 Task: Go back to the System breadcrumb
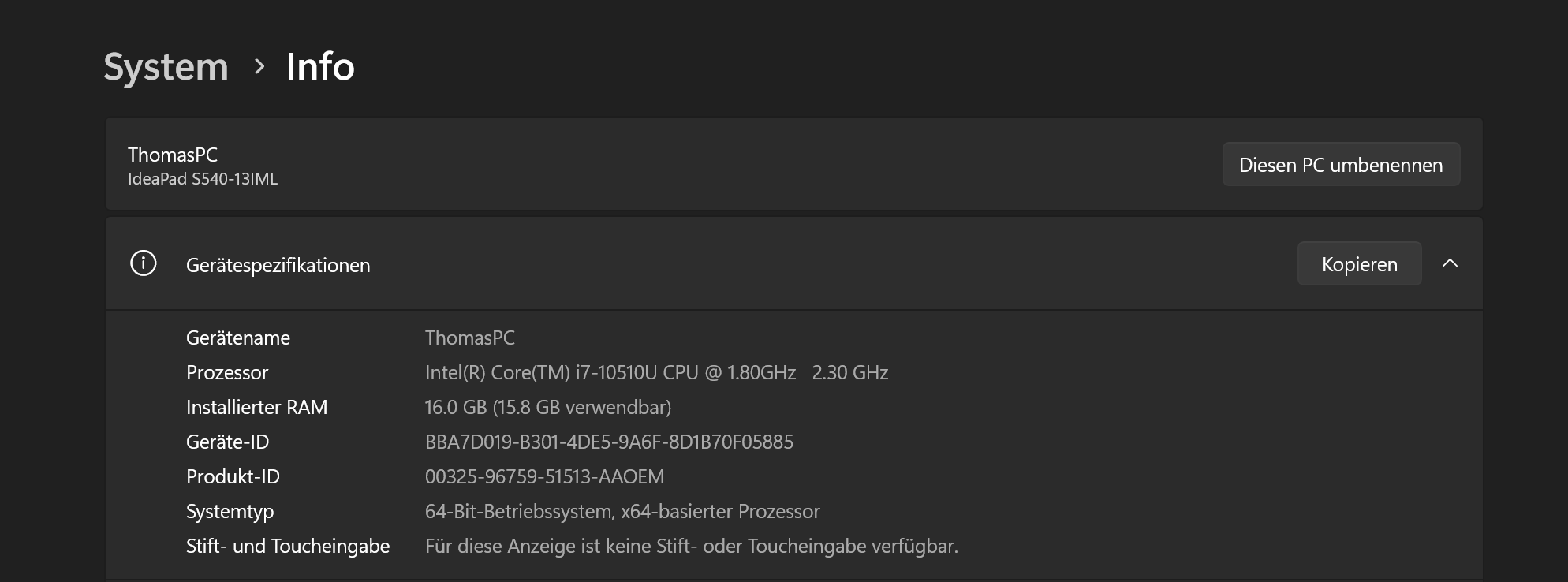pyautogui.click(x=166, y=67)
